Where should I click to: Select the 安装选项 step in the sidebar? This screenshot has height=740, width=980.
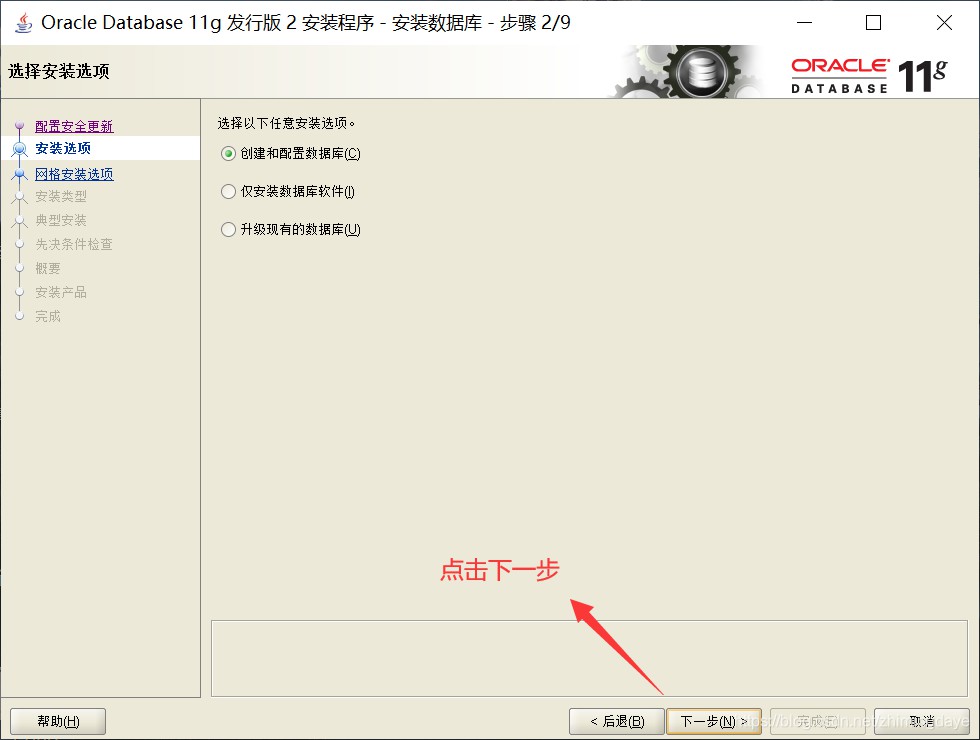[63, 149]
